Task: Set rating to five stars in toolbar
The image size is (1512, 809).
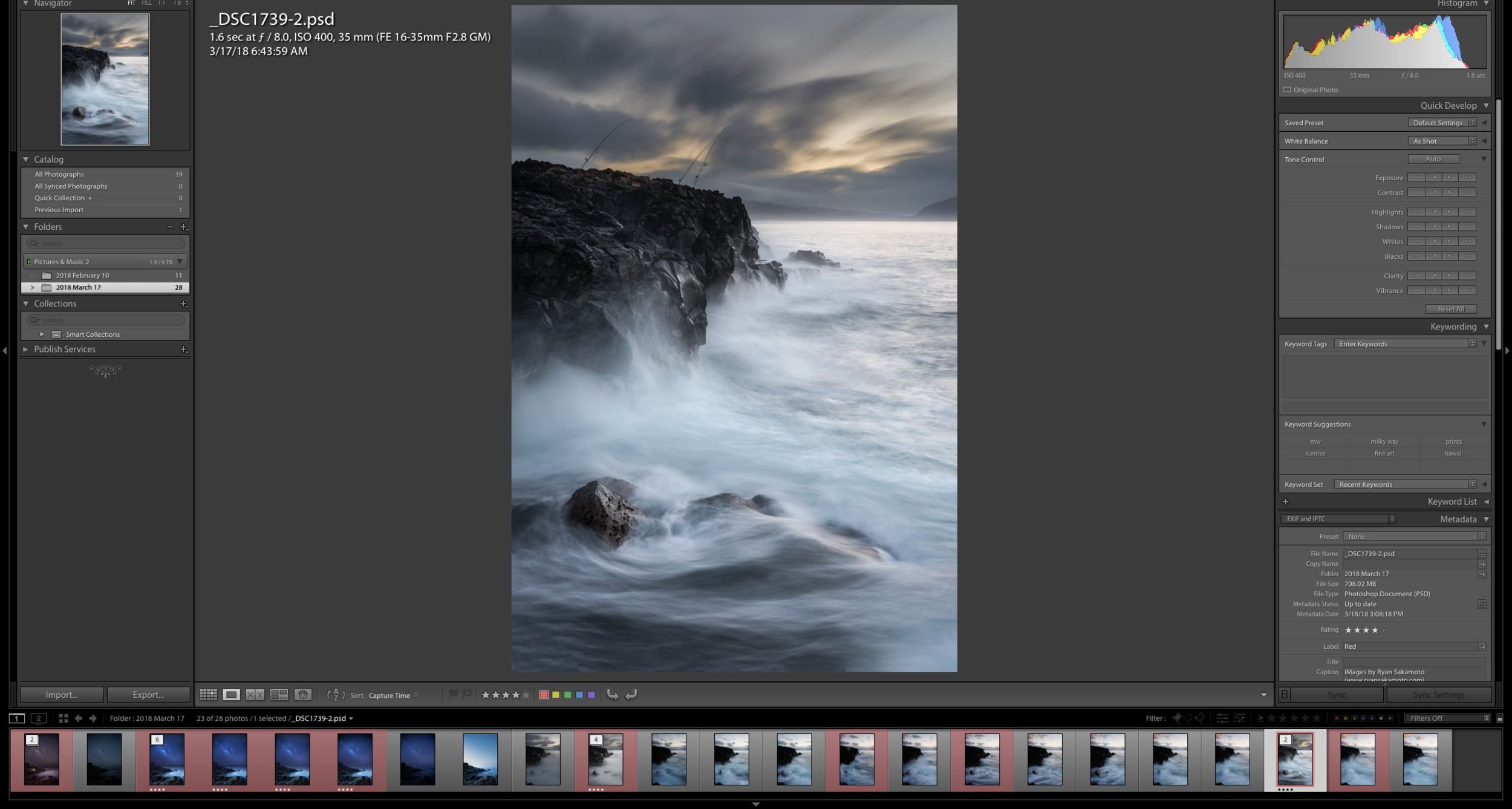Action: [x=526, y=695]
